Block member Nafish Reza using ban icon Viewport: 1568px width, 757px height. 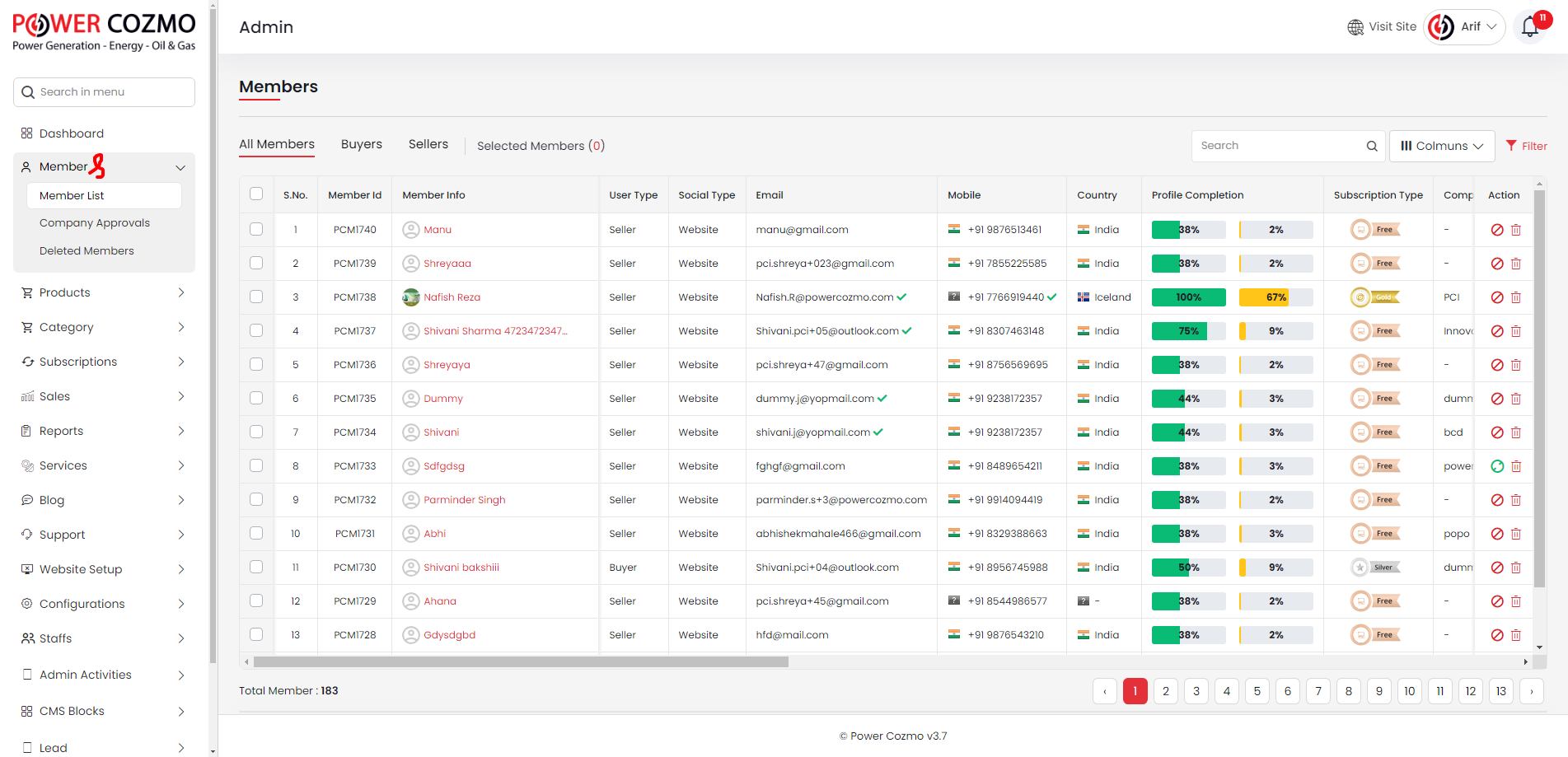tap(1497, 297)
